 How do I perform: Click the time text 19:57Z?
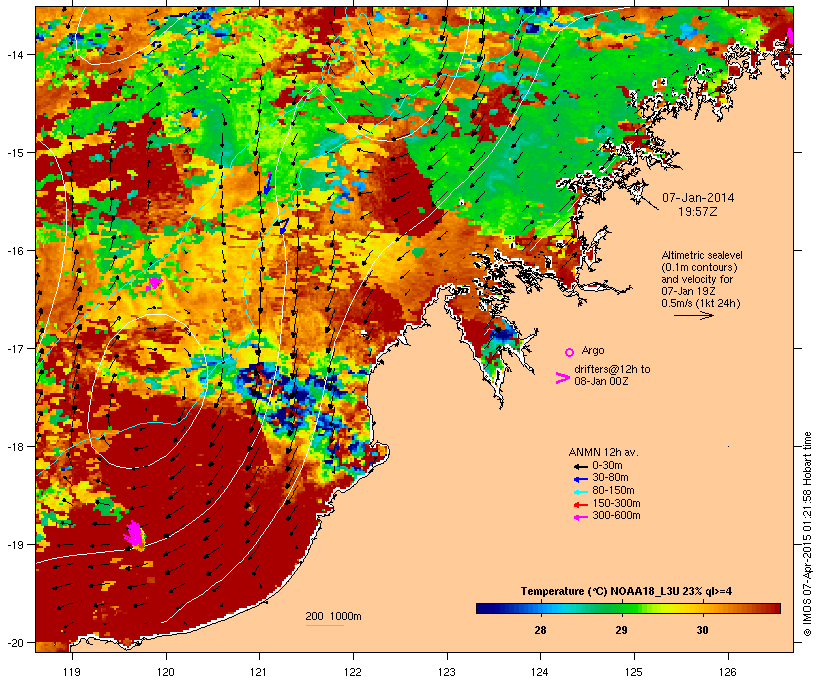click(x=698, y=212)
